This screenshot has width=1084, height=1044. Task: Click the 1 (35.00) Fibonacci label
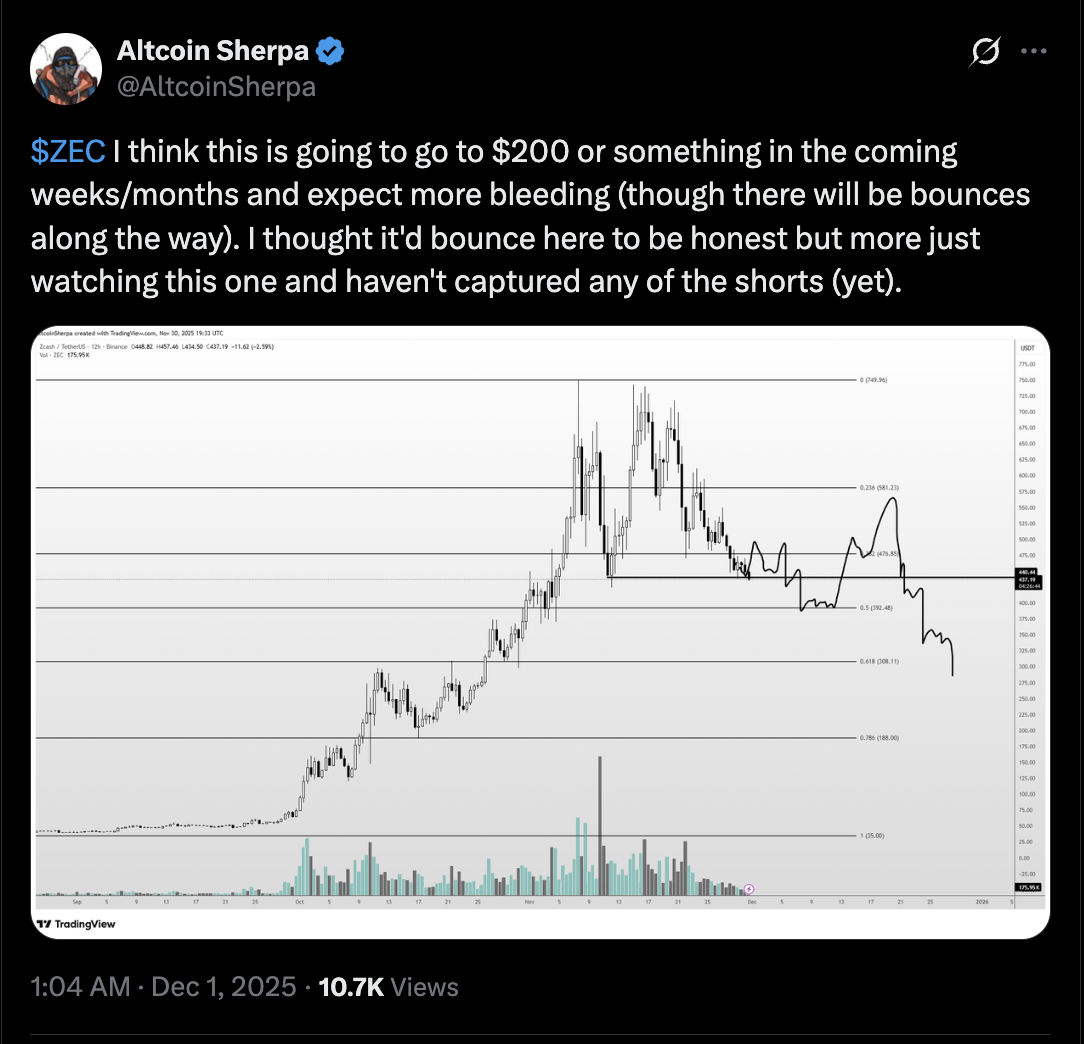pyautogui.click(x=872, y=835)
